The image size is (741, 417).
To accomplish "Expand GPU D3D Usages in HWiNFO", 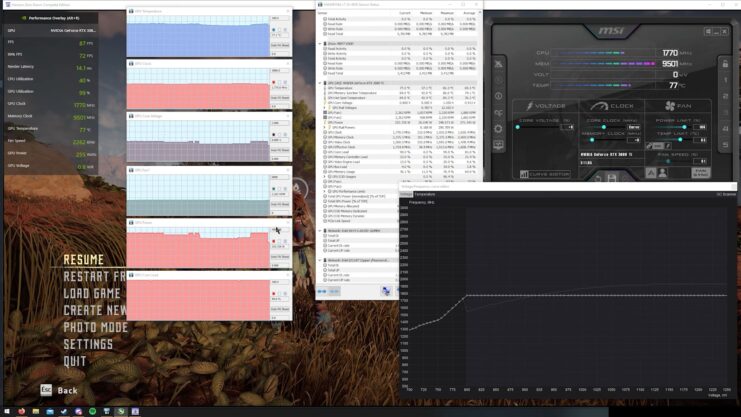I will pos(325,176).
